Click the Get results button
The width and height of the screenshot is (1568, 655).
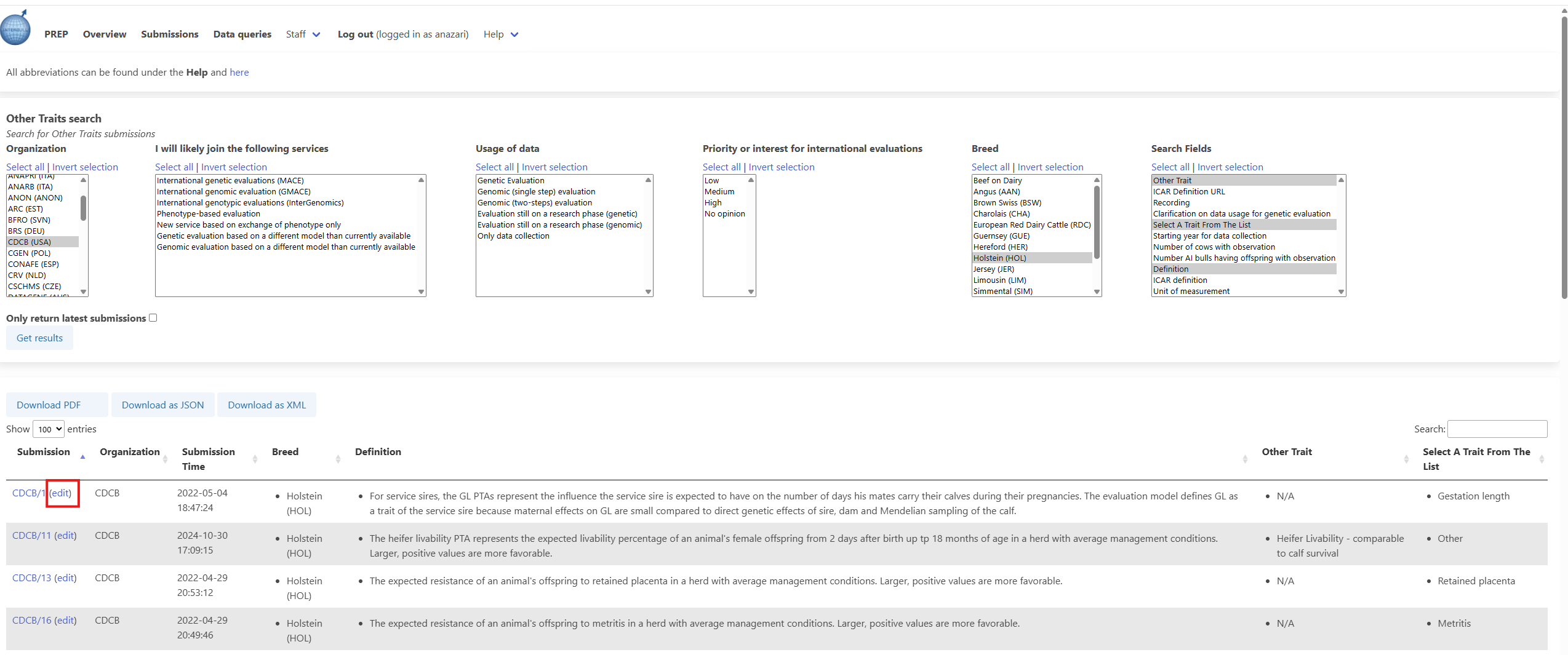click(x=39, y=338)
